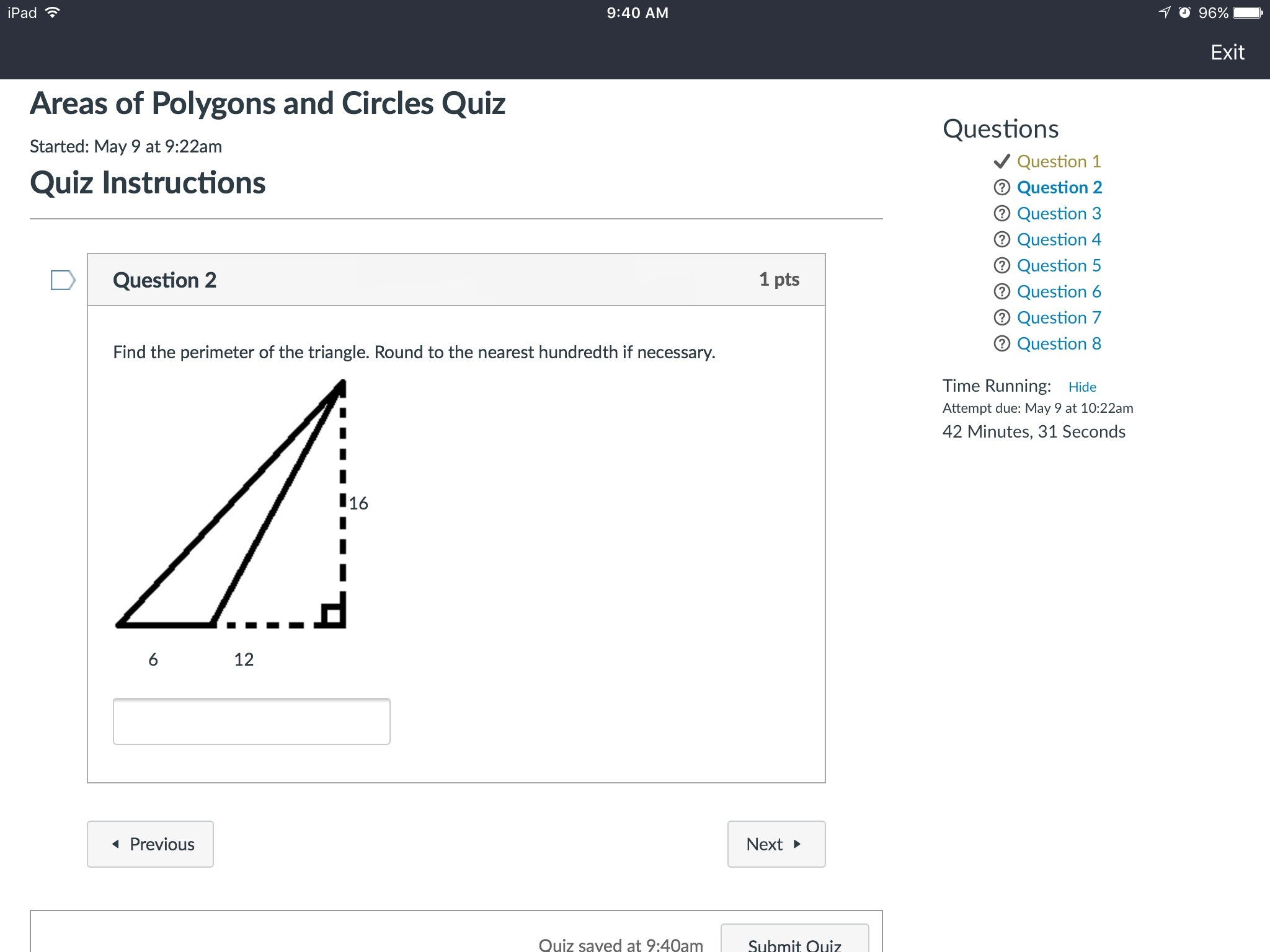Click the question mark icon beside Question 3
Screen dimensions: 1270x952
click(1001, 214)
